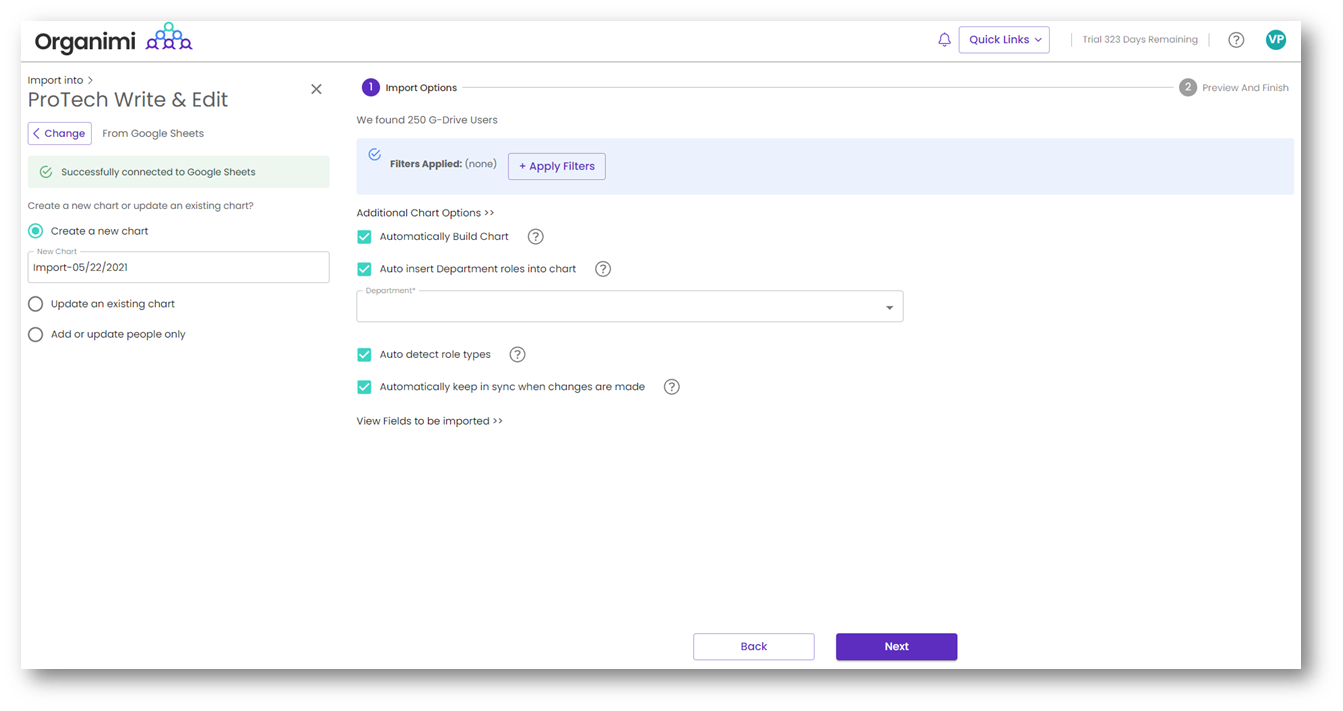Toggle Auto detect role types checkbox

point(364,355)
